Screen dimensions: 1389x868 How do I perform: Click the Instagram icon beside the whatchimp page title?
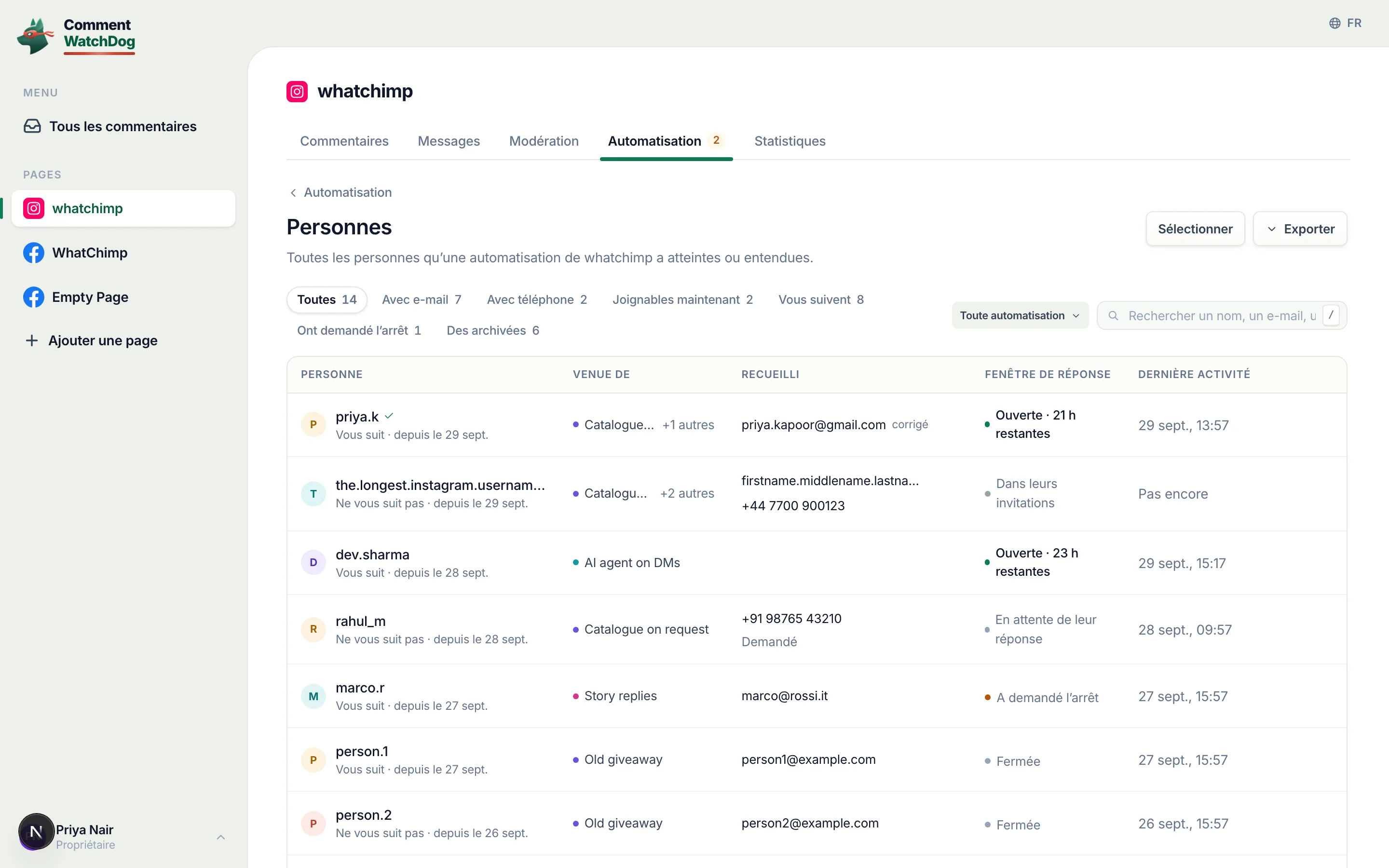click(297, 91)
